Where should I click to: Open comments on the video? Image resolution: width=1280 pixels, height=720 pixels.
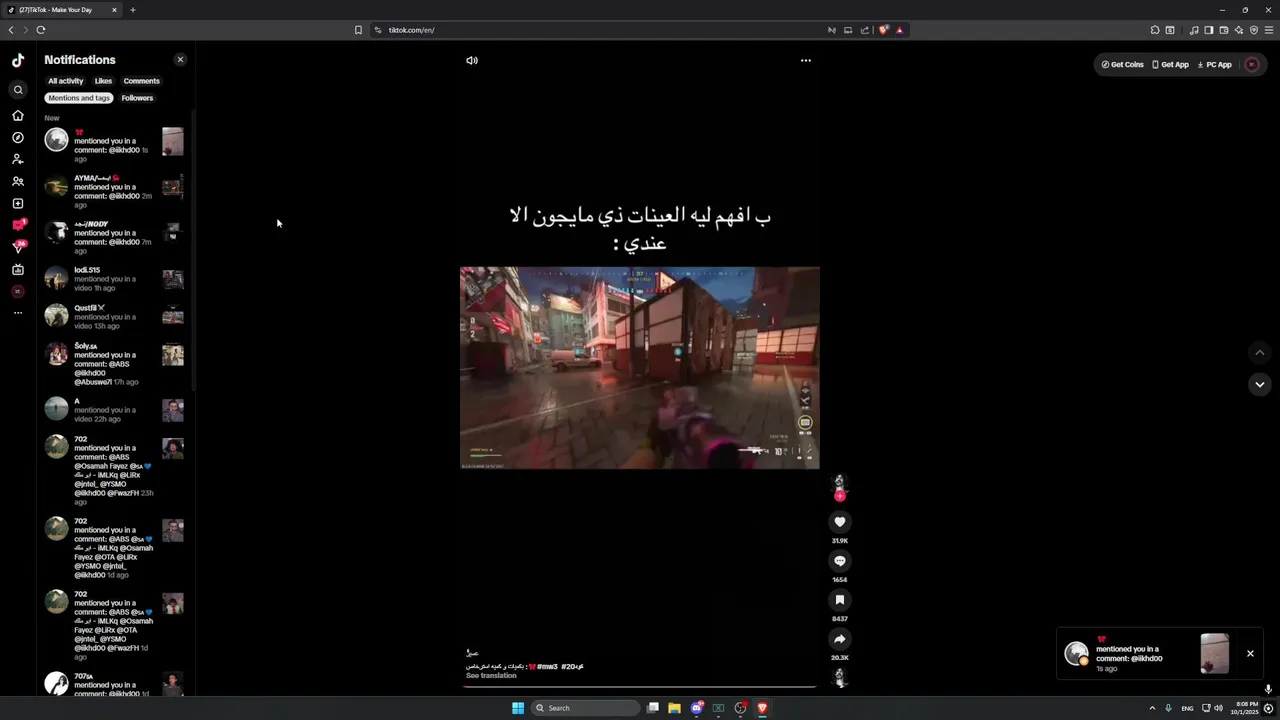(x=840, y=561)
